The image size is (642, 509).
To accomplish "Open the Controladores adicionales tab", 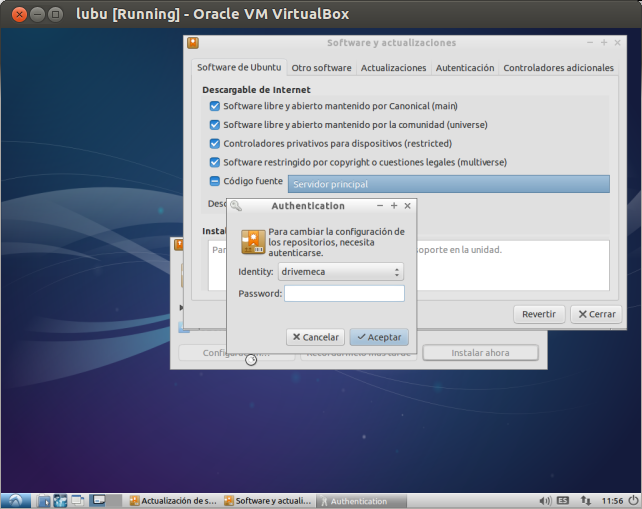I will (x=558, y=68).
